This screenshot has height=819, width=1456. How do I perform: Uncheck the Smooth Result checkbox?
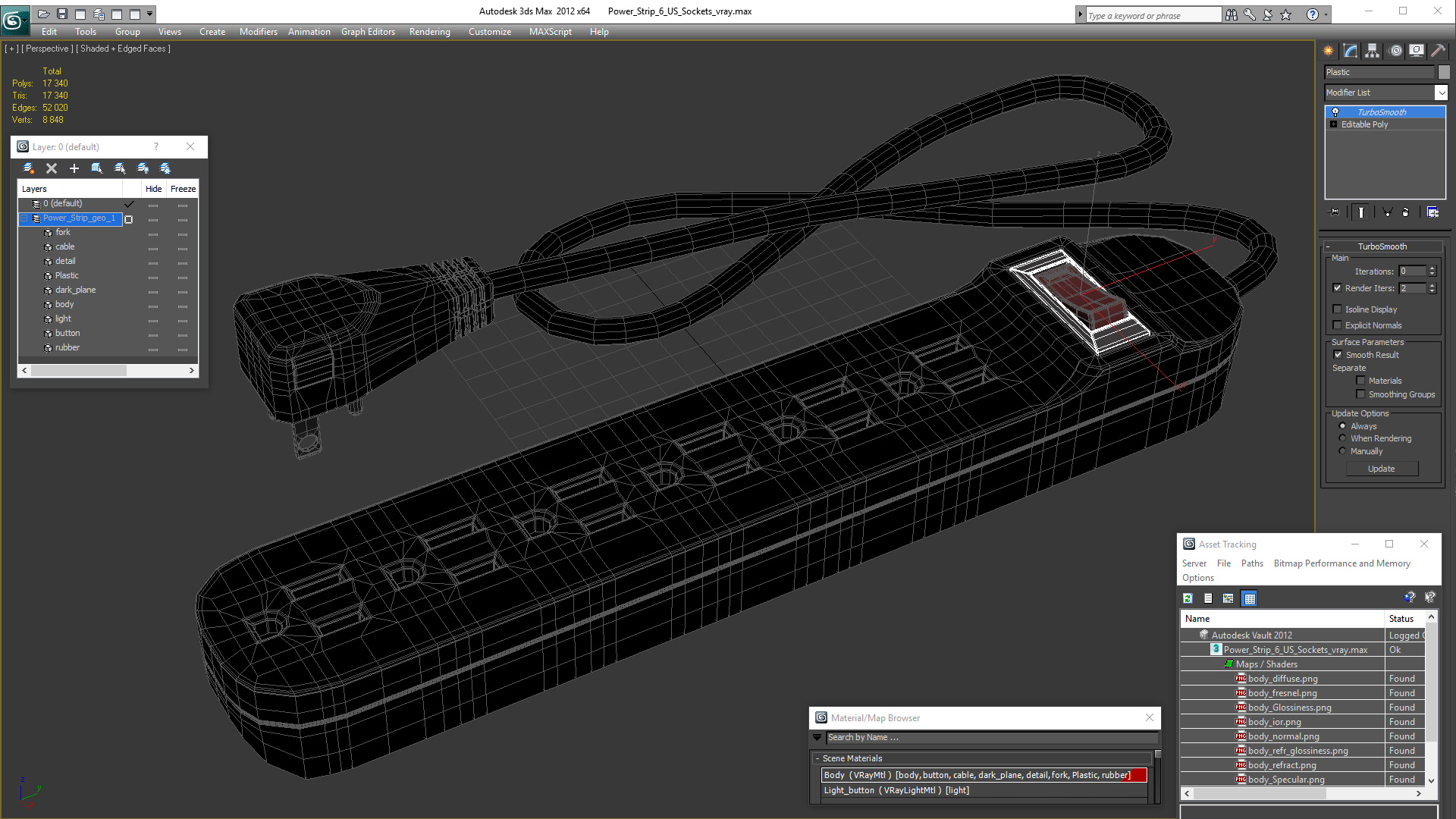pyautogui.click(x=1338, y=355)
